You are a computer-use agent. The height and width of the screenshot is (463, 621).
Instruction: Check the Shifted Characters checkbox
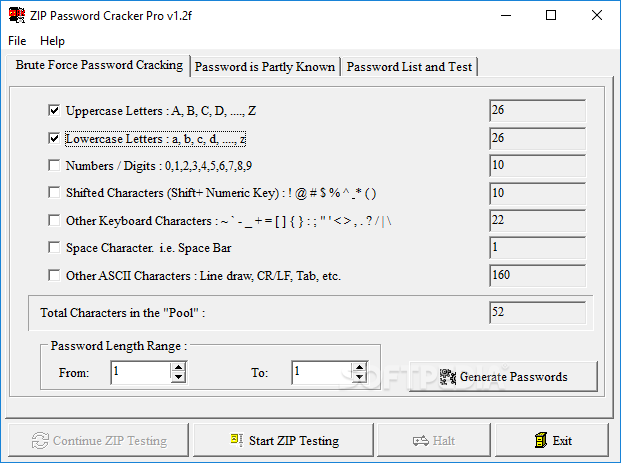pos(54,192)
